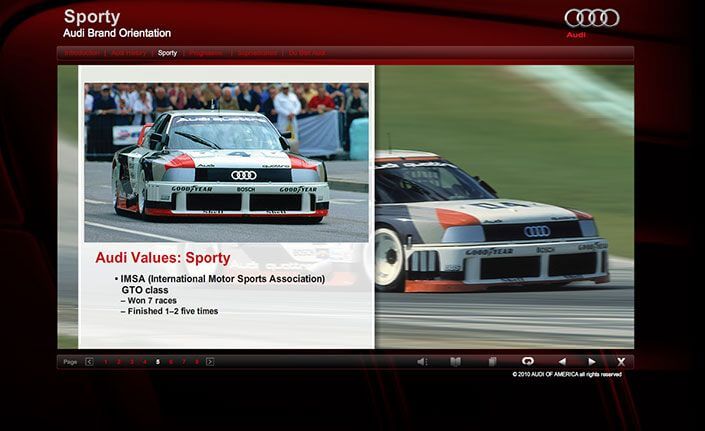Click the forward triangle arrow
Screen dimensions: 705x431
pos(592,361)
